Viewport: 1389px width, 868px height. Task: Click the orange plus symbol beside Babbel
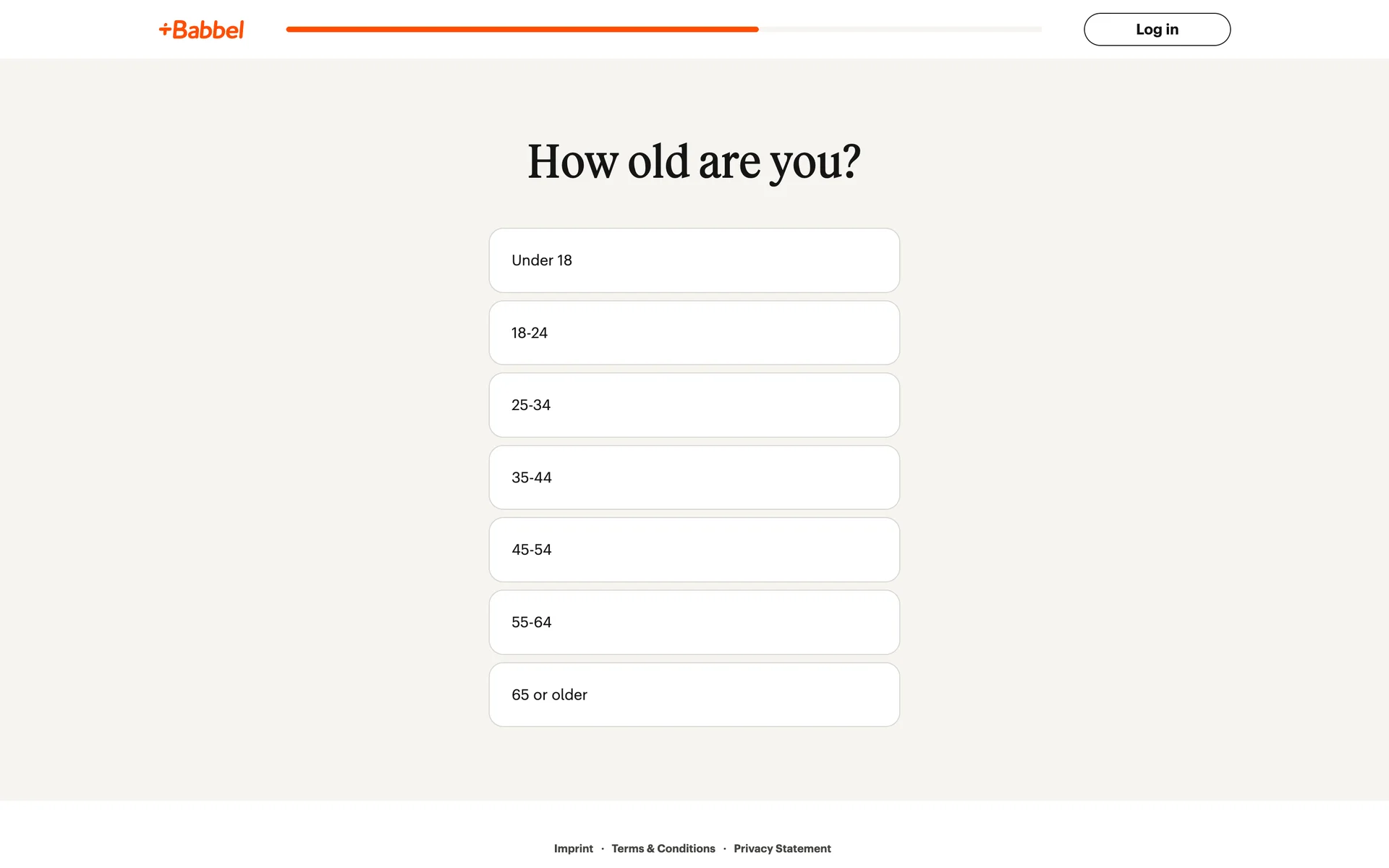[x=165, y=29]
